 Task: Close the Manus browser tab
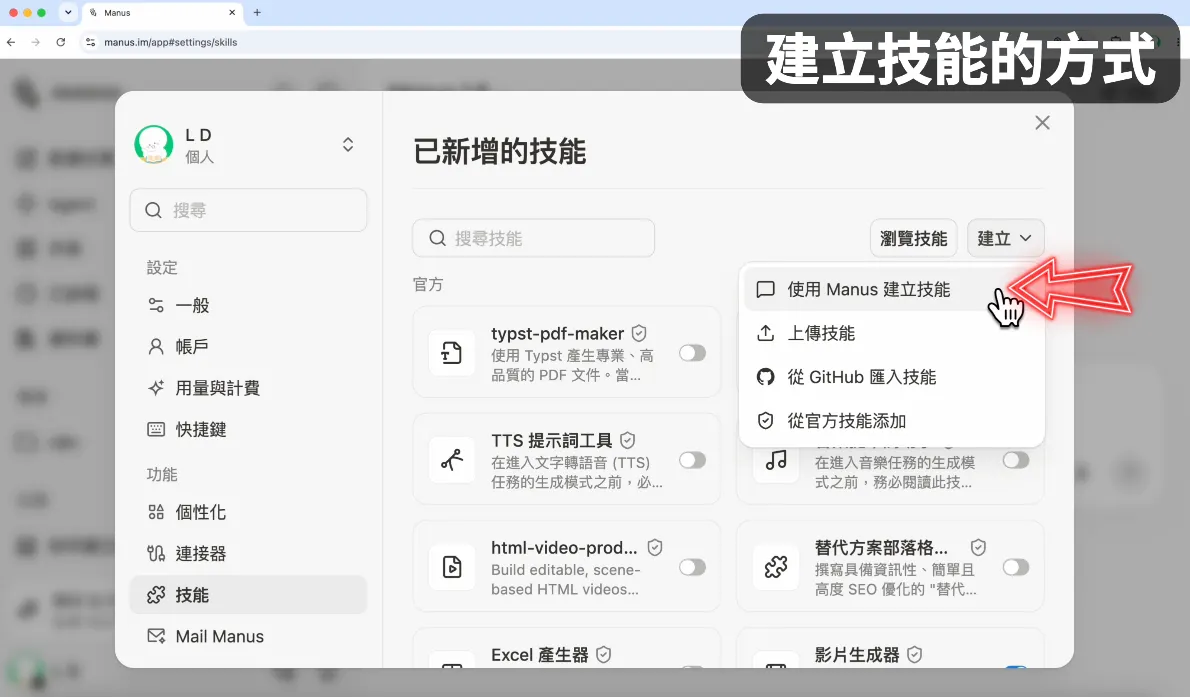[232, 12]
